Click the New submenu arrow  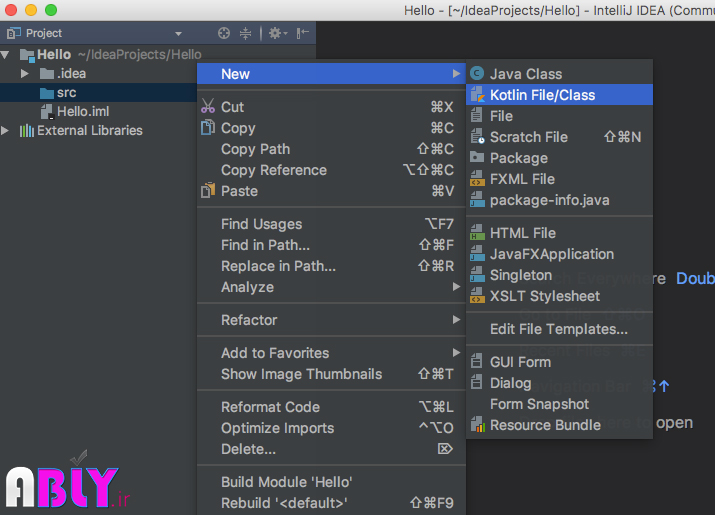pyautogui.click(x=456, y=73)
